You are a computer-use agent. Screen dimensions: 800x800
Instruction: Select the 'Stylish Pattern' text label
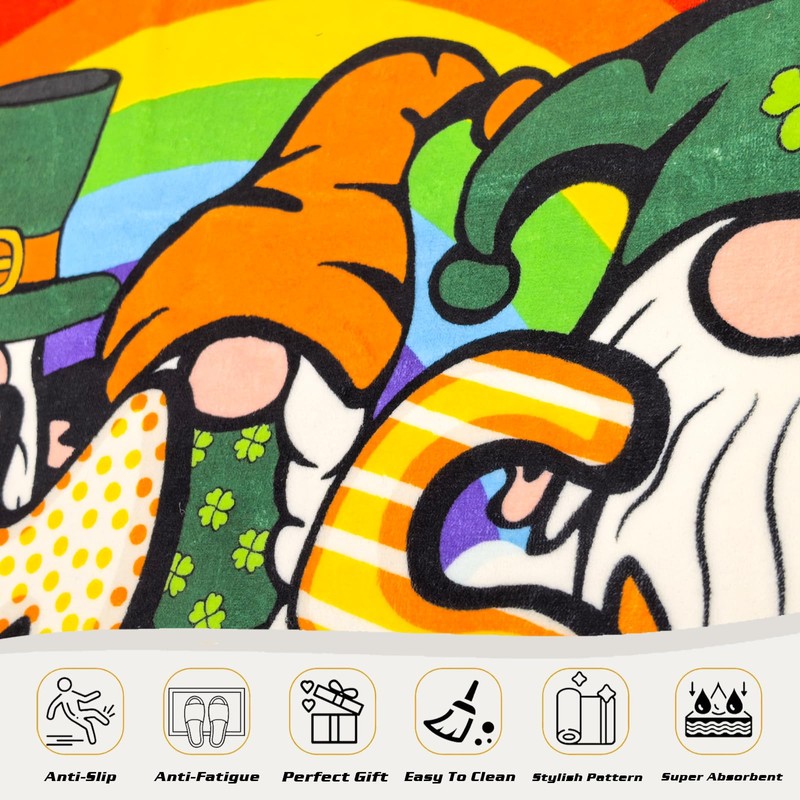point(586,777)
